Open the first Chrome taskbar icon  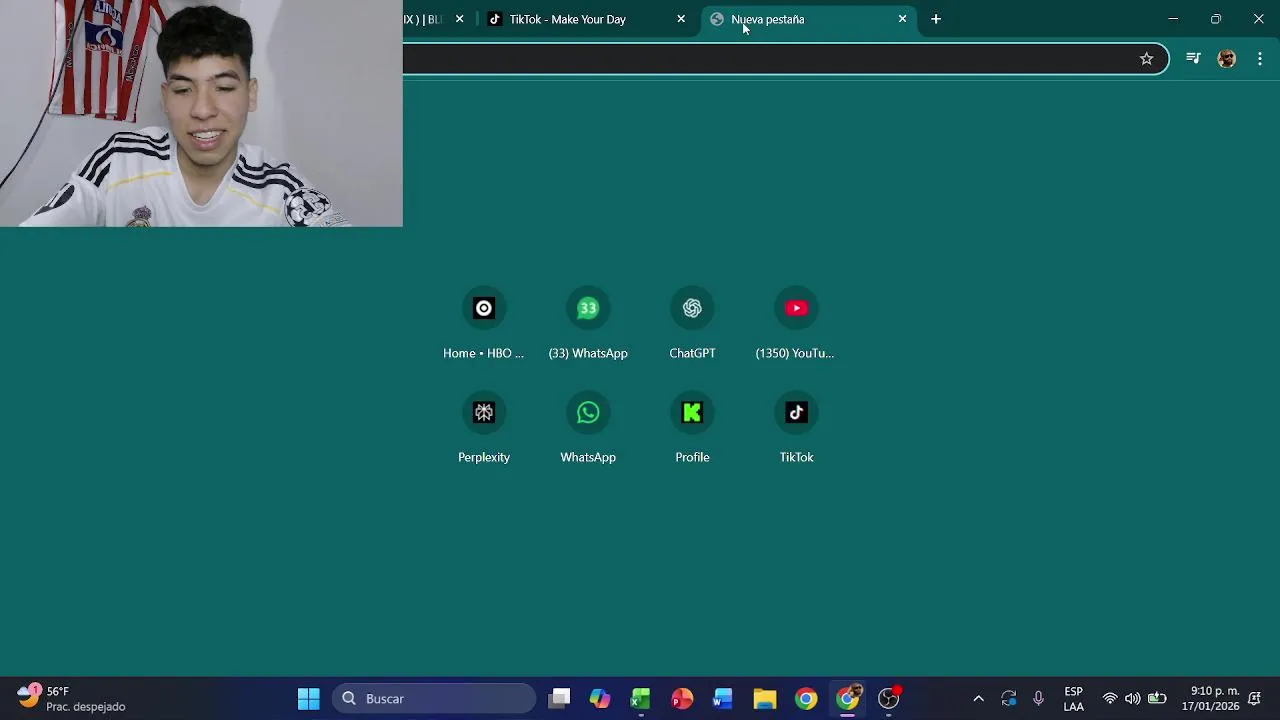pos(806,699)
